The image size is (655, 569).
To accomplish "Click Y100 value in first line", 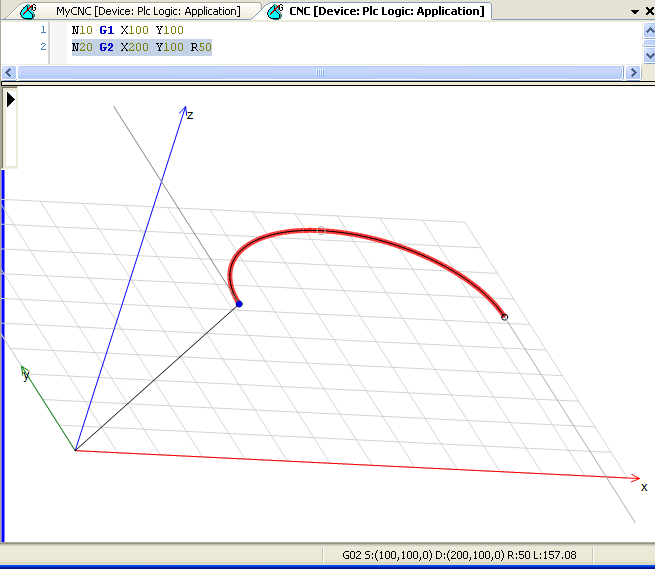I will [170, 30].
